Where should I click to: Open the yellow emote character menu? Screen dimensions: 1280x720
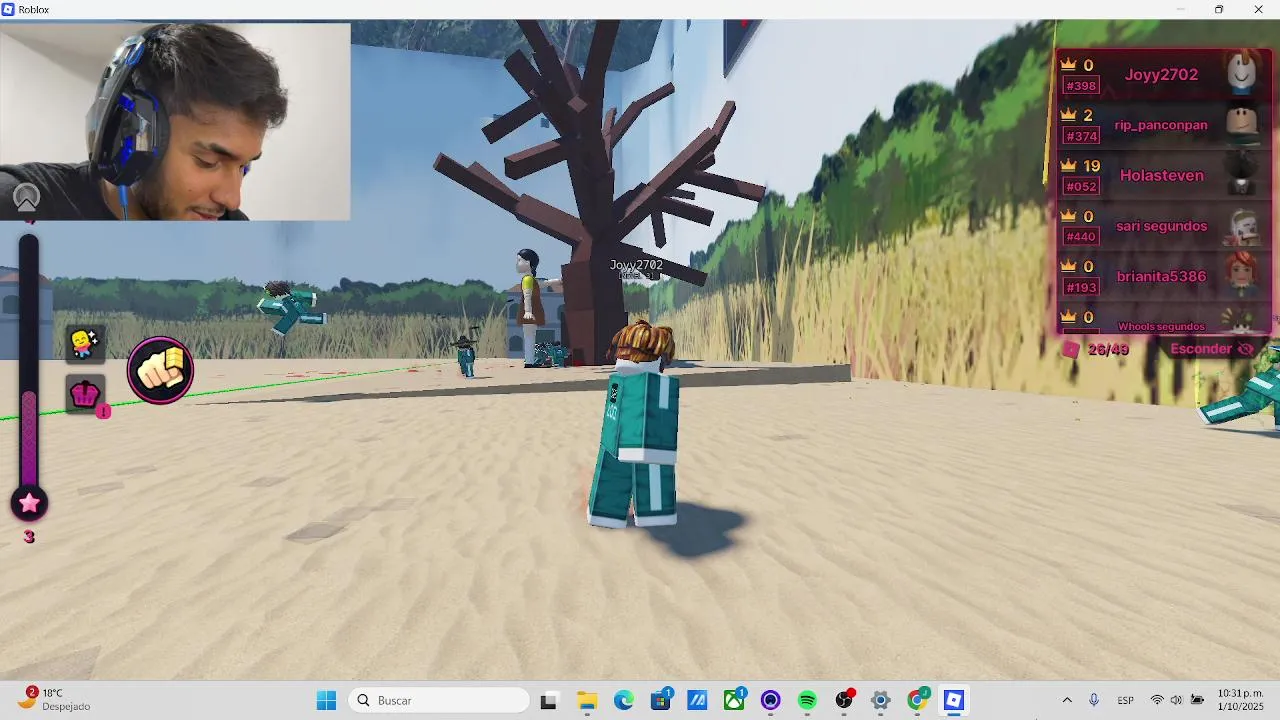pos(85,344)
